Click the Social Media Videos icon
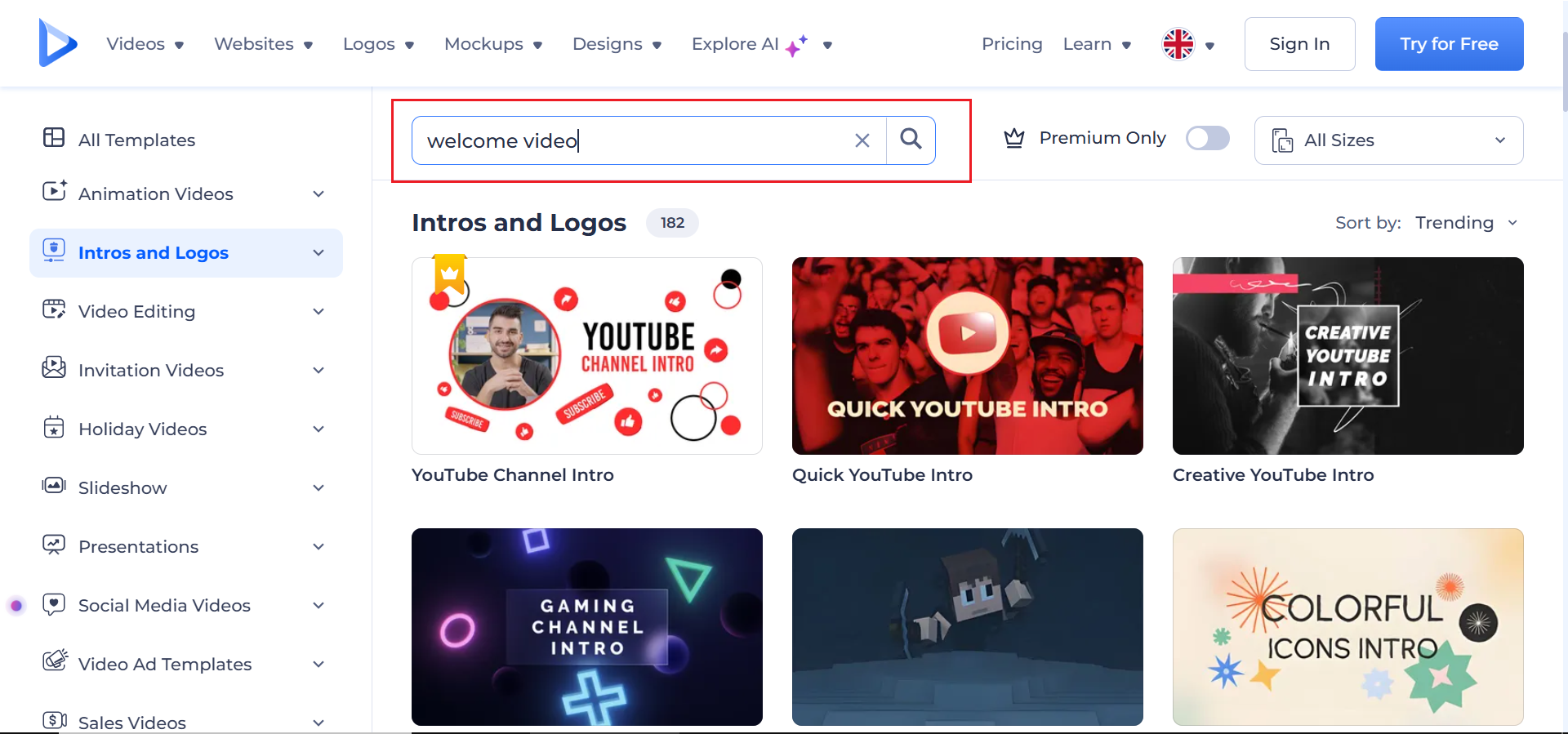 pyautogui.click(x=54, y=603)
